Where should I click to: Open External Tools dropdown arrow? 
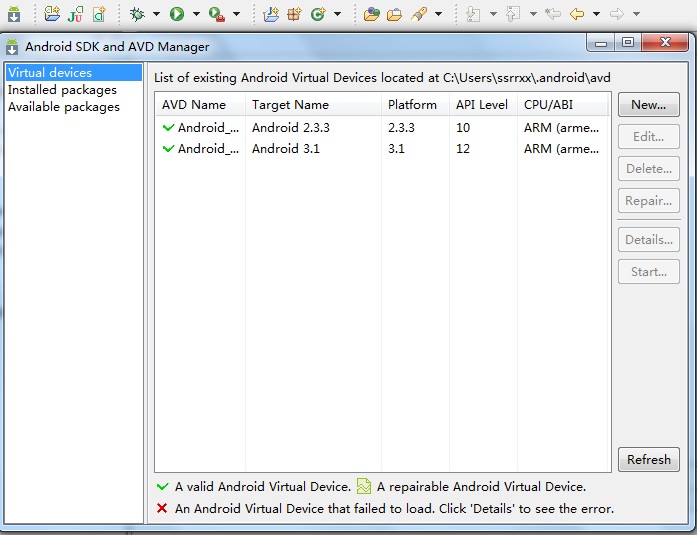(x=236, y=14)
